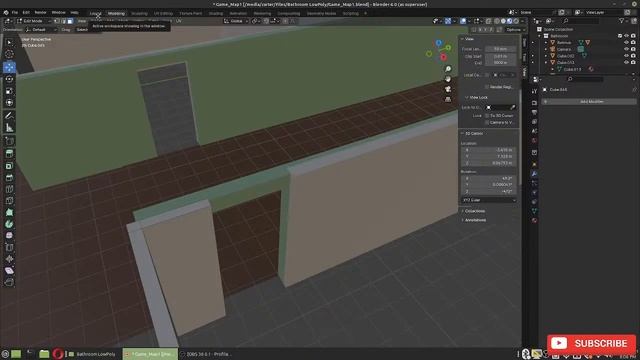Screen dimensions: 640x360
Task: Open the outliner filter funnel button
Action: click(x=622, y=21)
